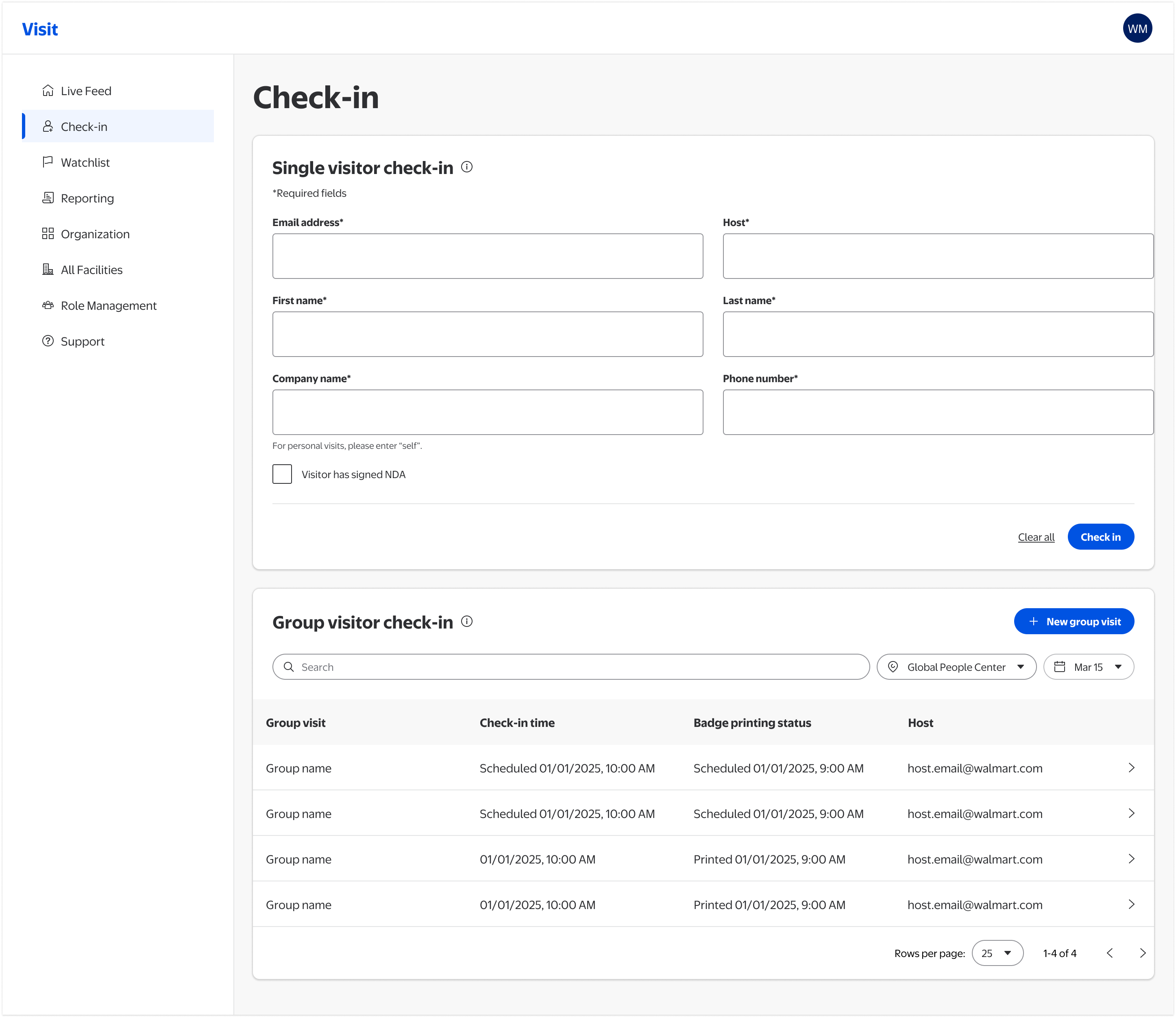Go to Watchlist in the sidebar
Screen dimensions: 1176x1018
(x=118, y=163)
